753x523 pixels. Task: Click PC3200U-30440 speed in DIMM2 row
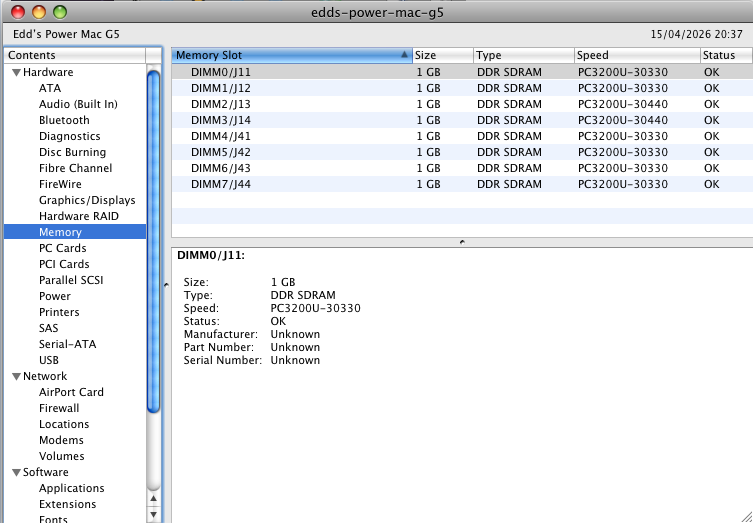point(623,104)
